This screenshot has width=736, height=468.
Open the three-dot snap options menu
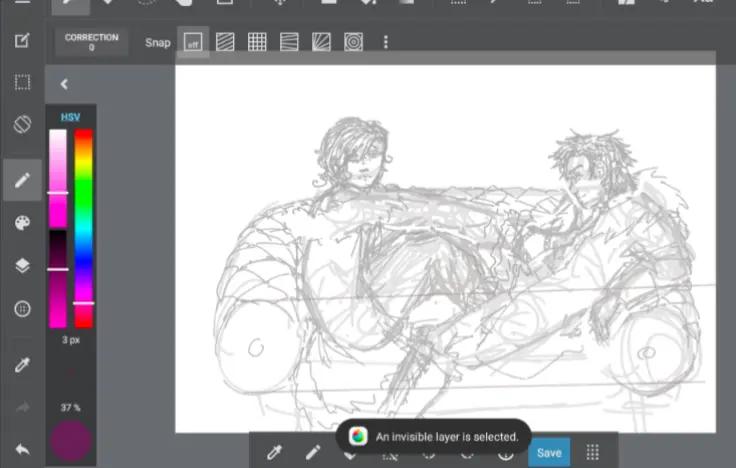386,42
